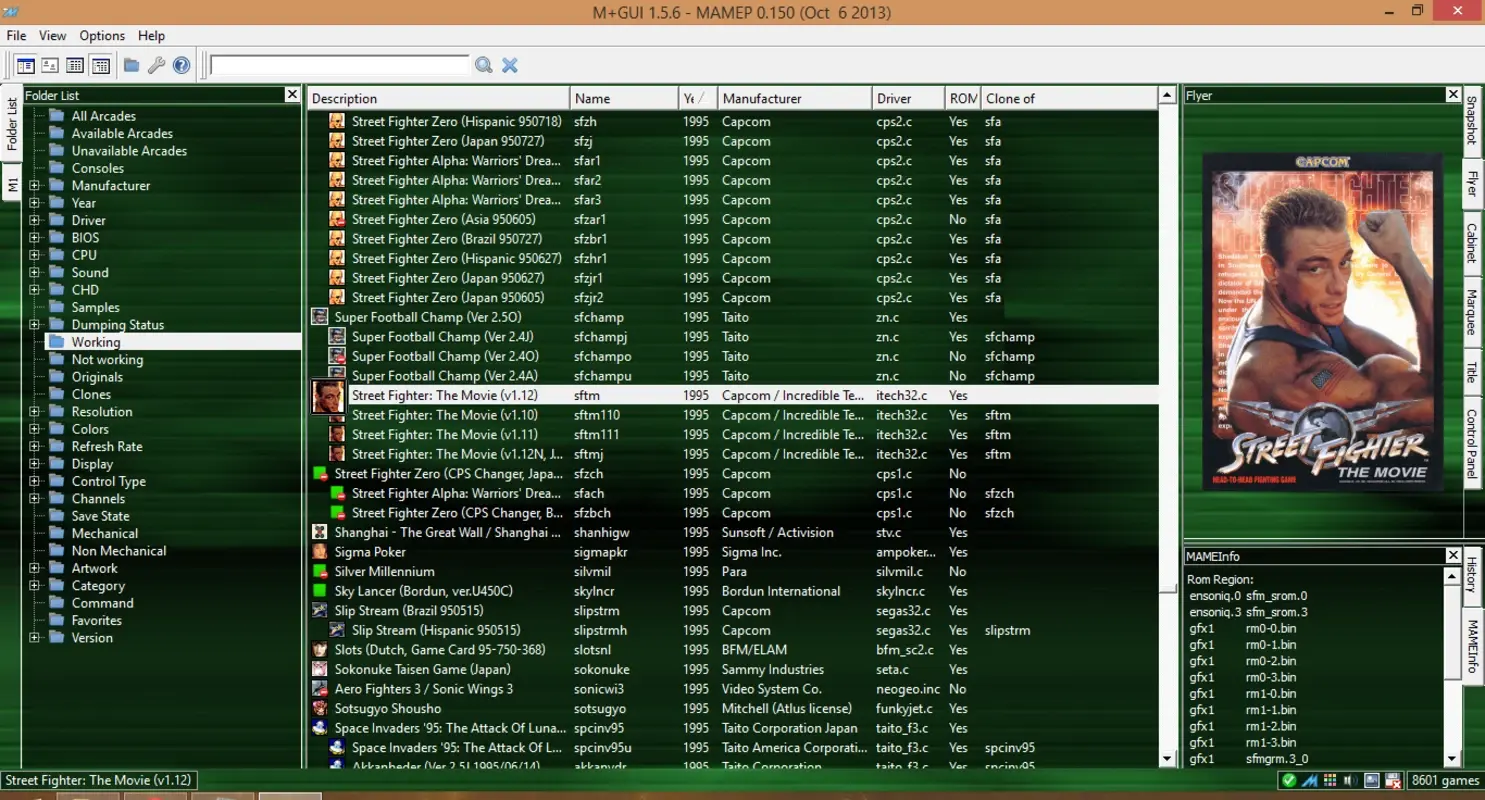Image resolution: width=1485 pixels, height=800 pixels.
Task: Click the green checkmark status bar icon
Action: click(x=1289, y=779)
